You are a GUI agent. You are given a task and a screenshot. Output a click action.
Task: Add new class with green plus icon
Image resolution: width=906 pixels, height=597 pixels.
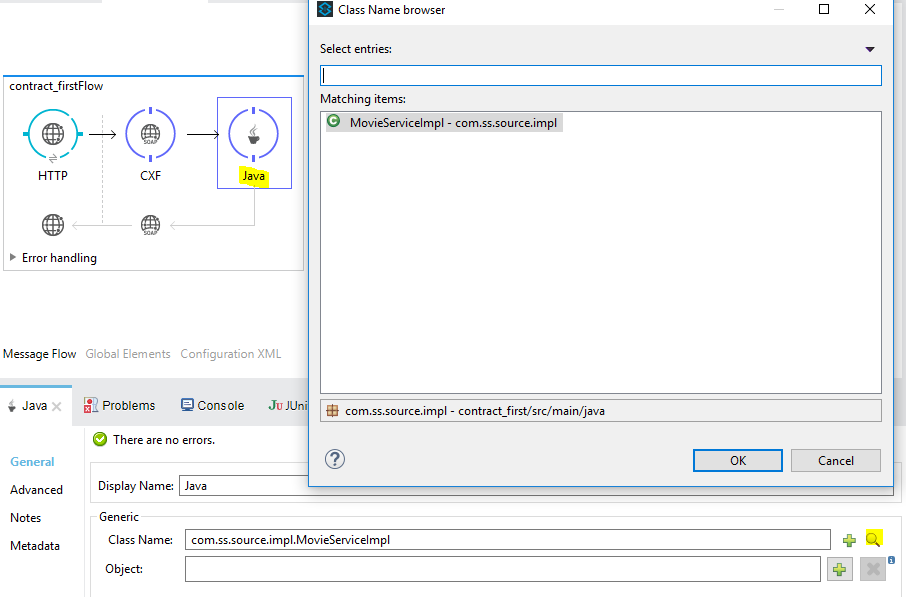[x=849, y=540]
